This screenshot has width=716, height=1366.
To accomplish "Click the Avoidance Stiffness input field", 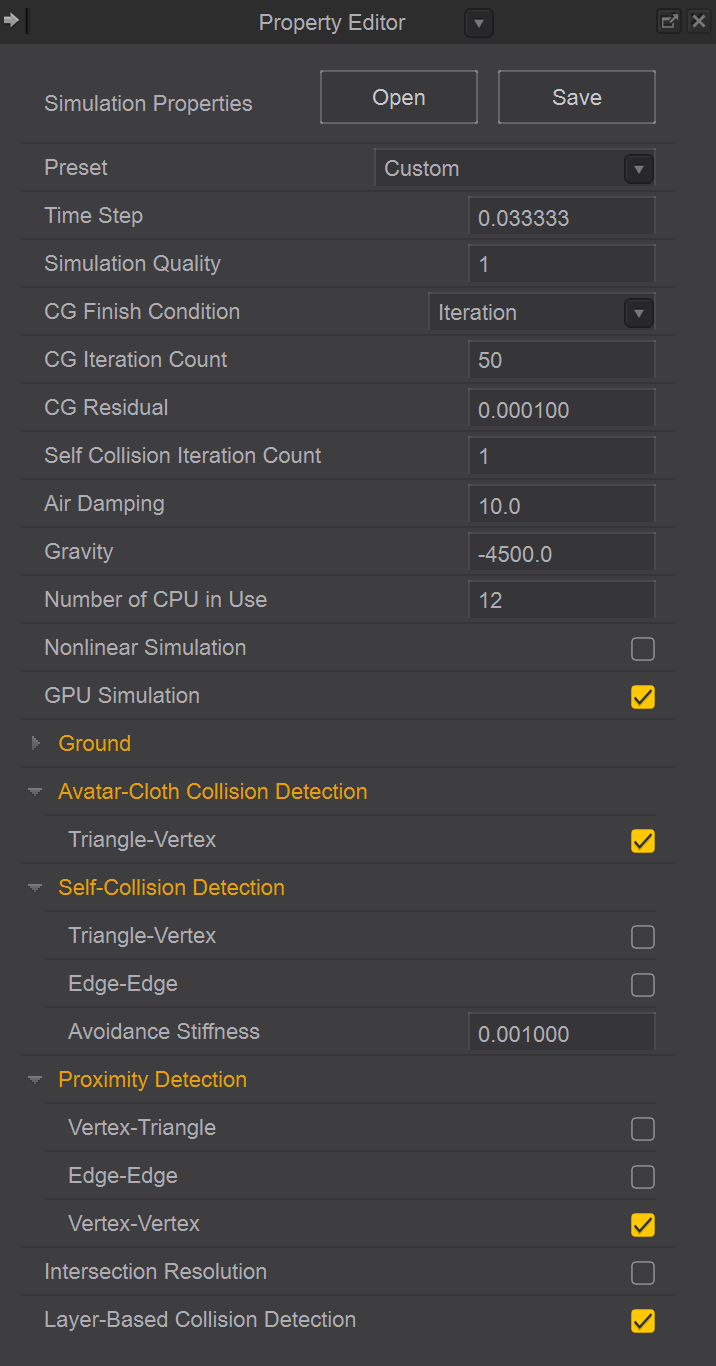I will (x=561, y=1033).
